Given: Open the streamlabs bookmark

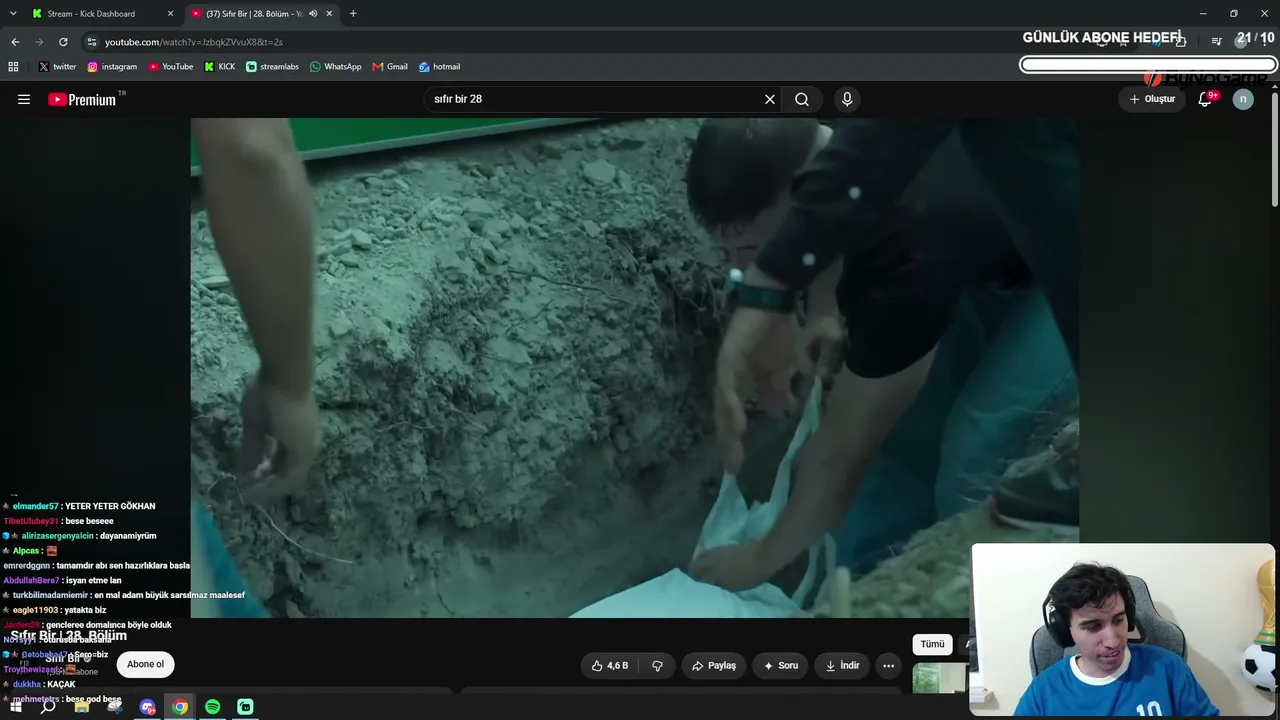Looking at the screenshot, I should pyautogui.click(x=272, y=67).
